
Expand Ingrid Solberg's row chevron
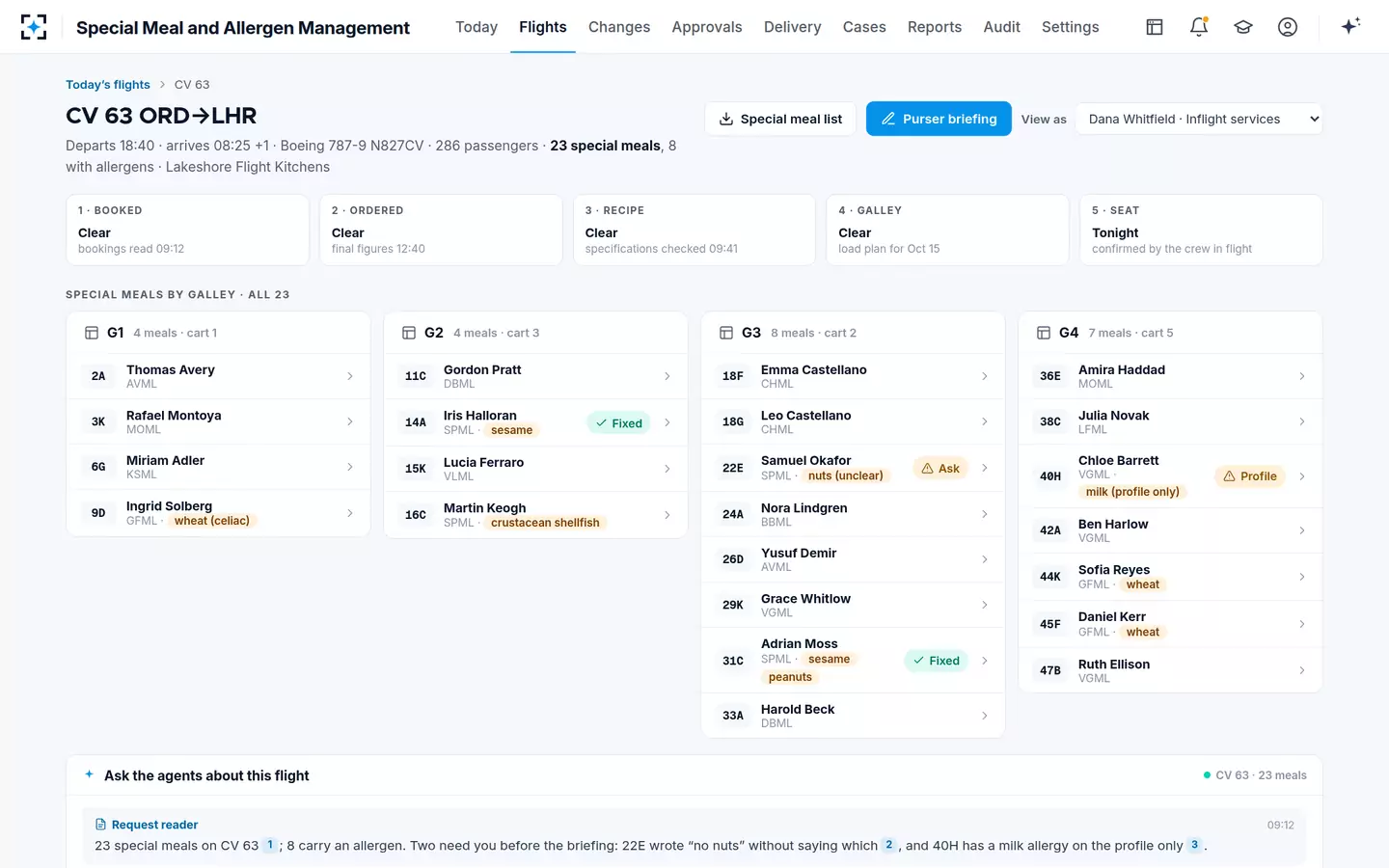350,513
